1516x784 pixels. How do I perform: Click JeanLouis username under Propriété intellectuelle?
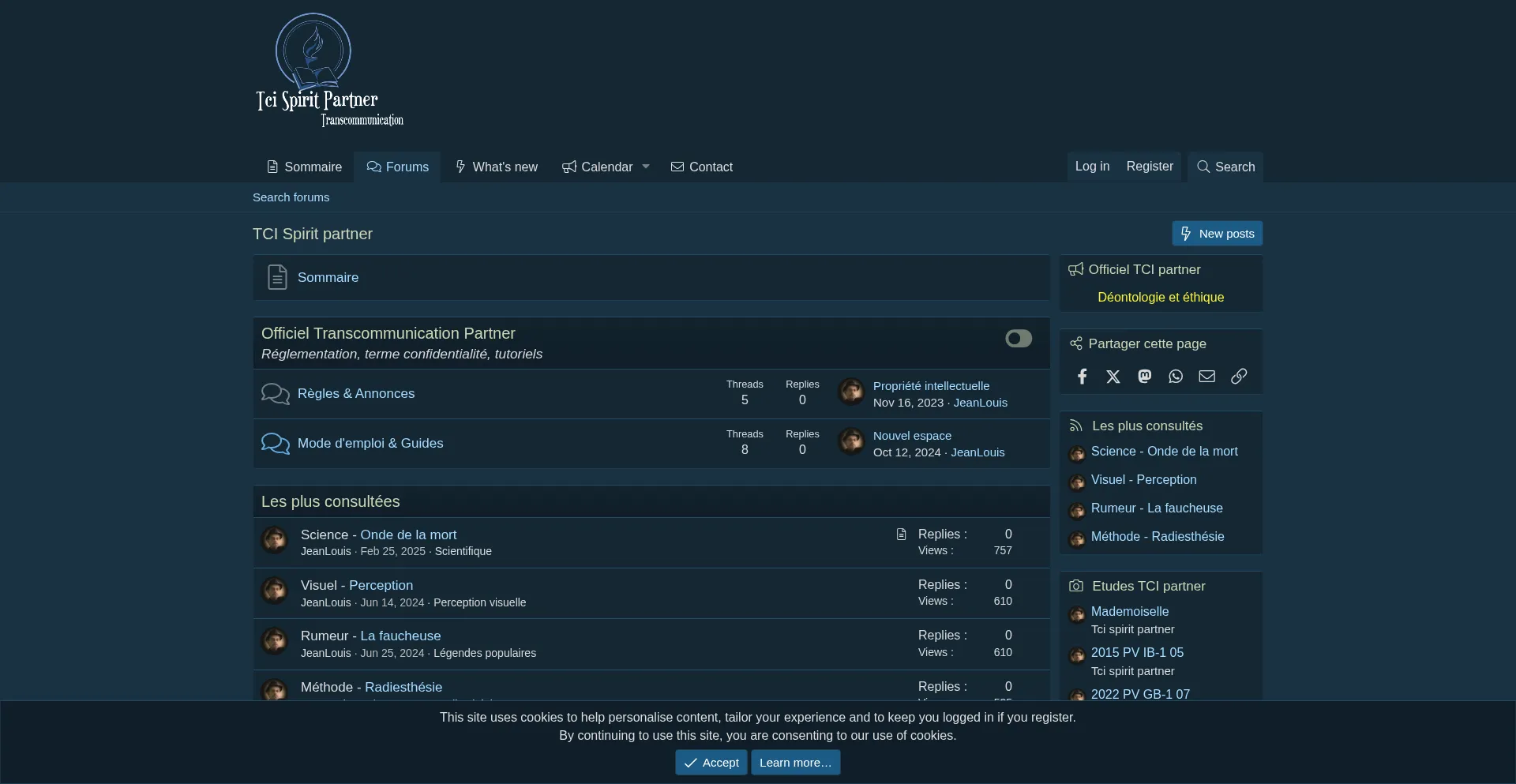point(980,403)
